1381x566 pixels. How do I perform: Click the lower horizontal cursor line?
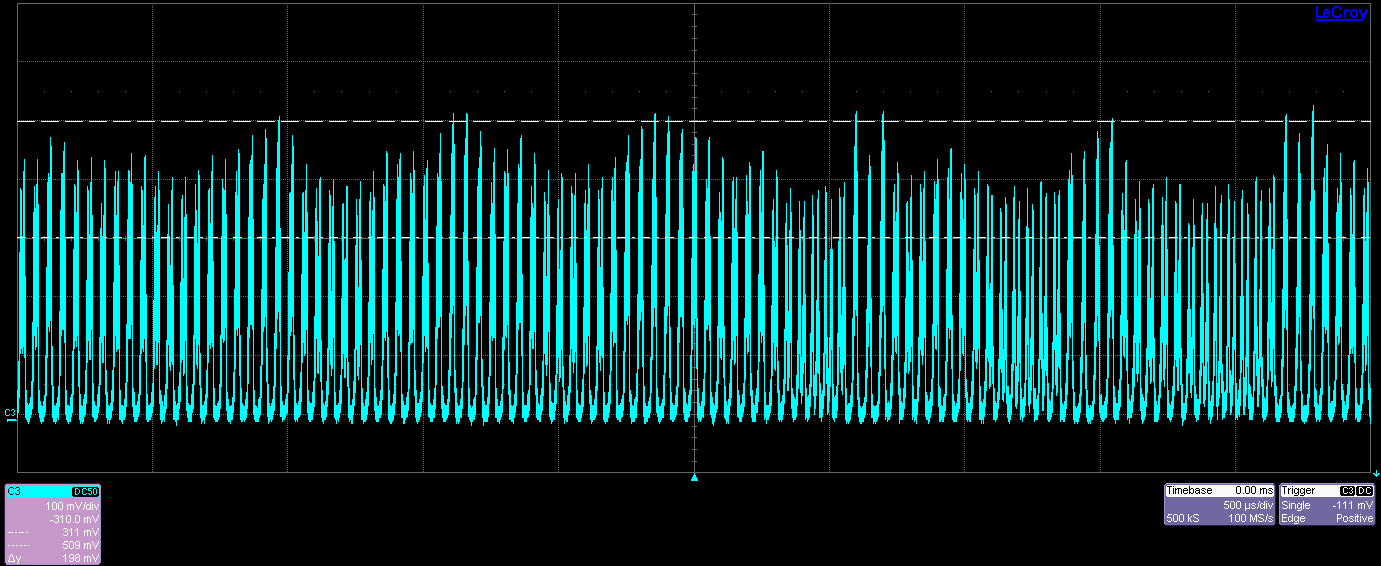tap(694, 238)
